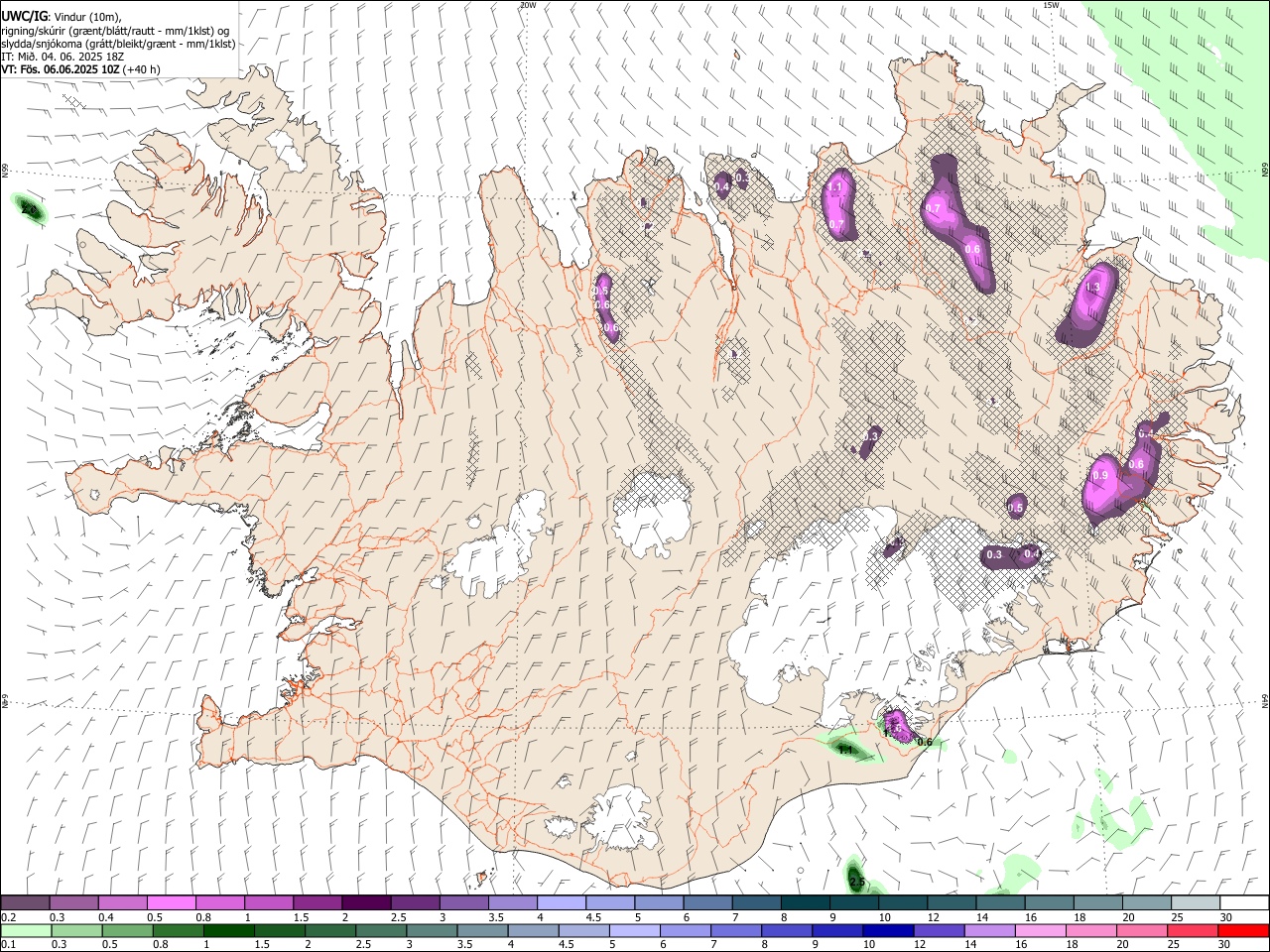The height and width of the screenshot is (952, 1270).
Task: Select the bright red final swatch of the lower scale
Action: [x=1243, y=930]
